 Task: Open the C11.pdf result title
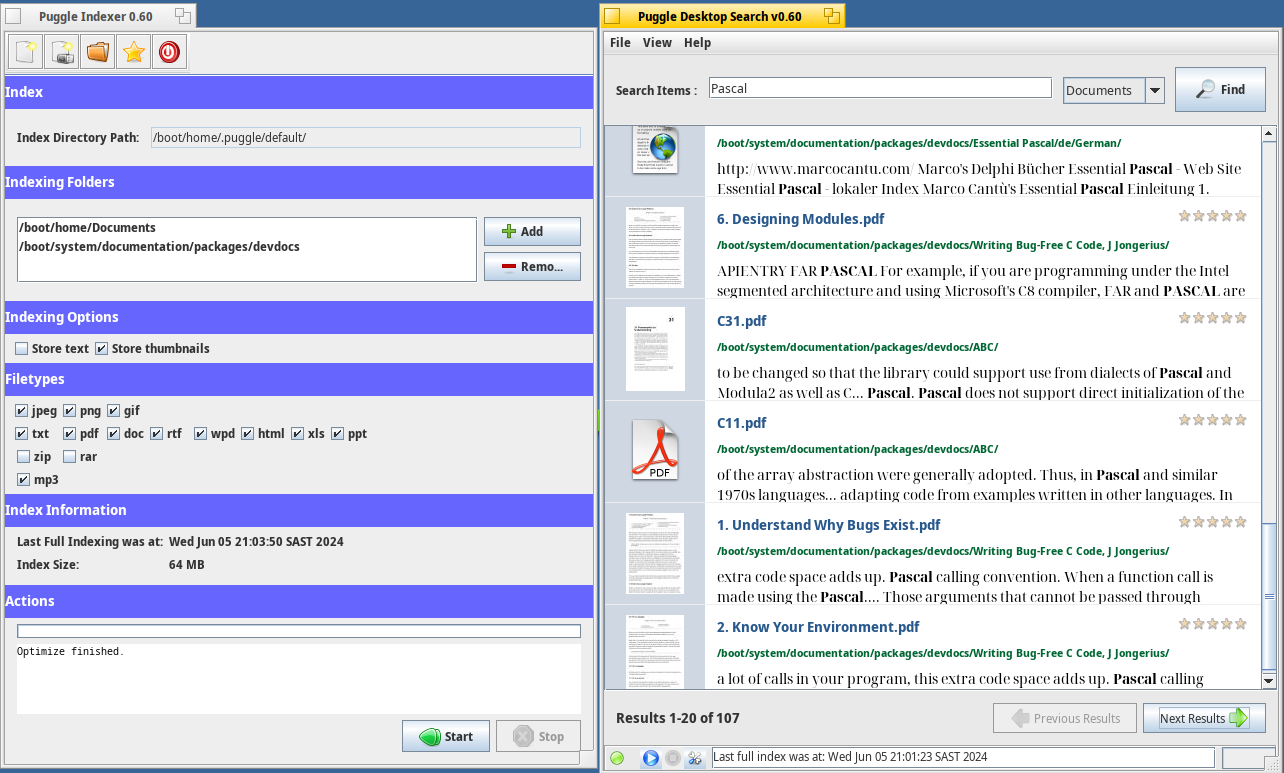tap(742, 423)
